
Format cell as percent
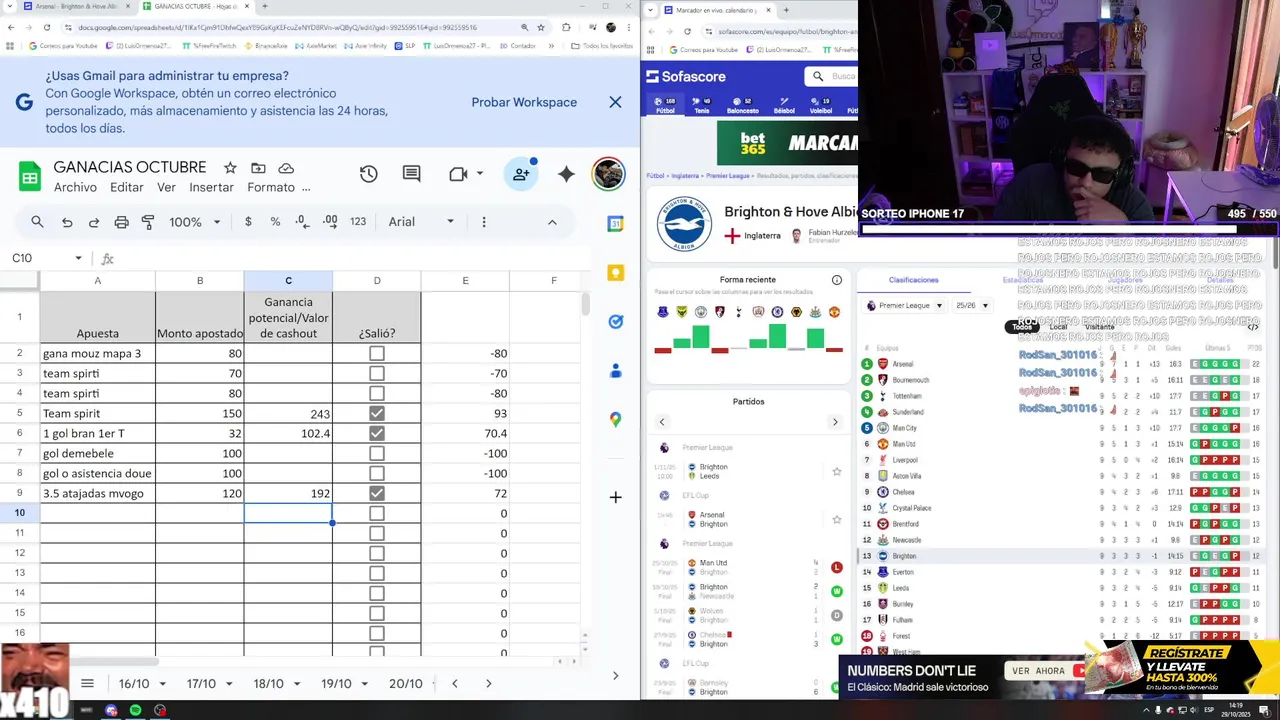tap(275, 222)
